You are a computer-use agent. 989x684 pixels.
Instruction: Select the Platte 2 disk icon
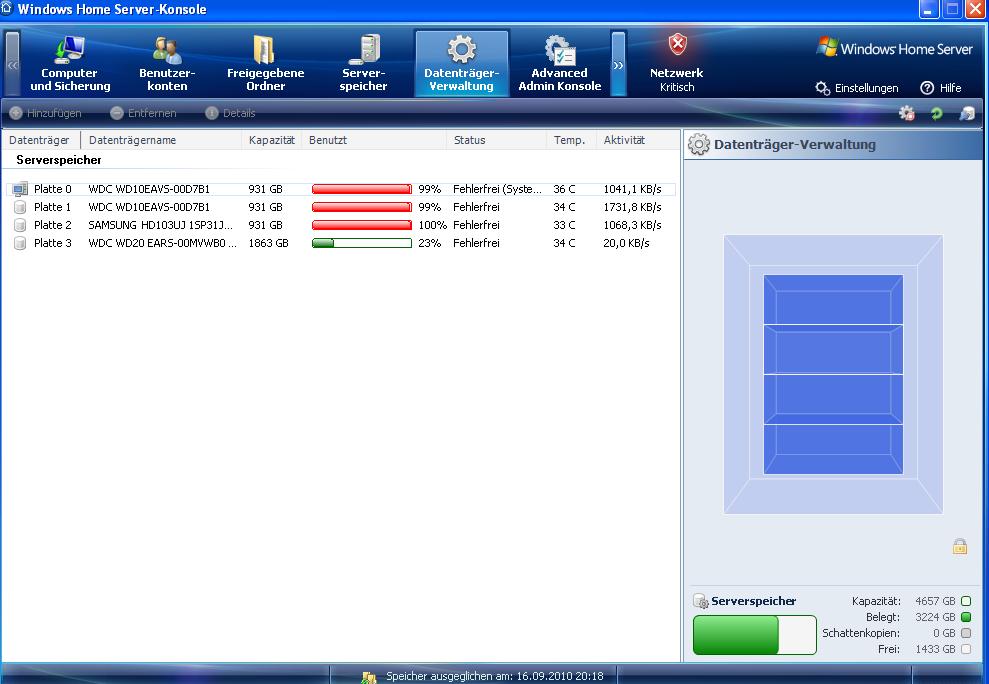pos(20,225)
